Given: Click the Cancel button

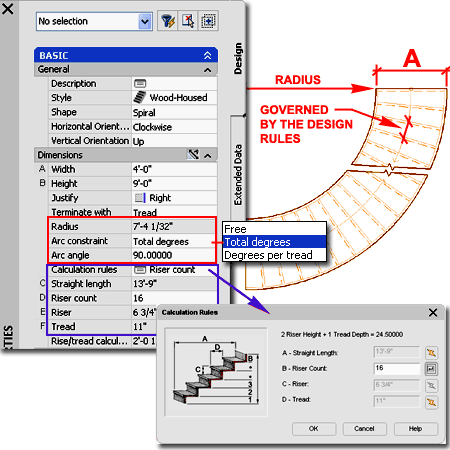Looking at the screenshot, I should pyautogui.click(x=364, y=429).
